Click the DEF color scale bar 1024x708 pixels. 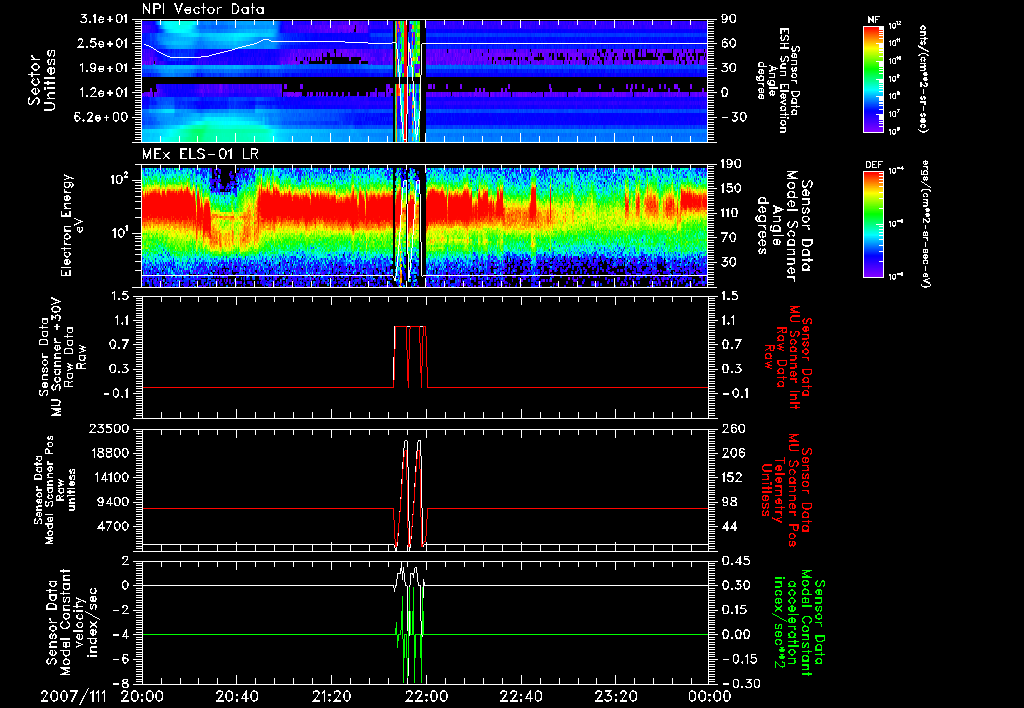(874, 223)
